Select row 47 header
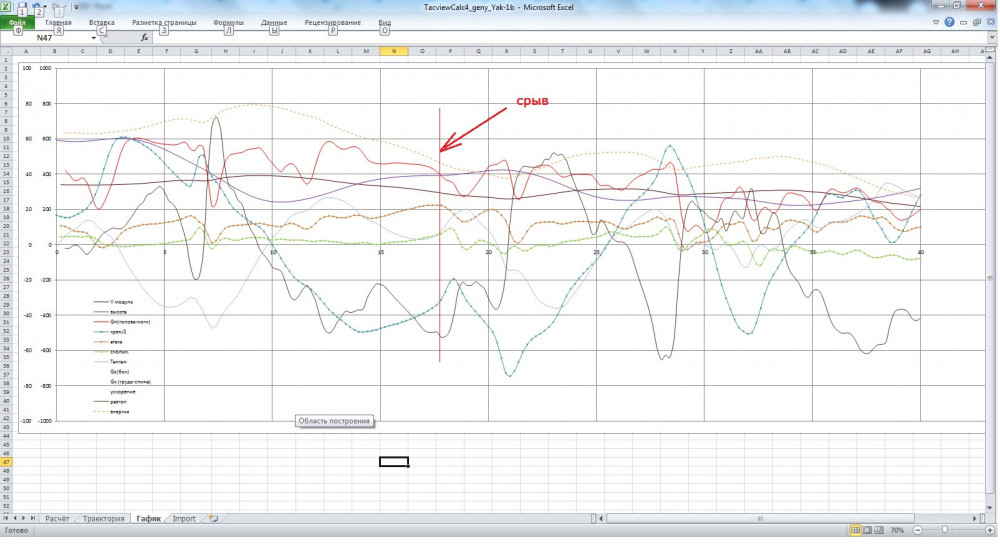Viewport: 1000px width, 547px height. [6, 462]
